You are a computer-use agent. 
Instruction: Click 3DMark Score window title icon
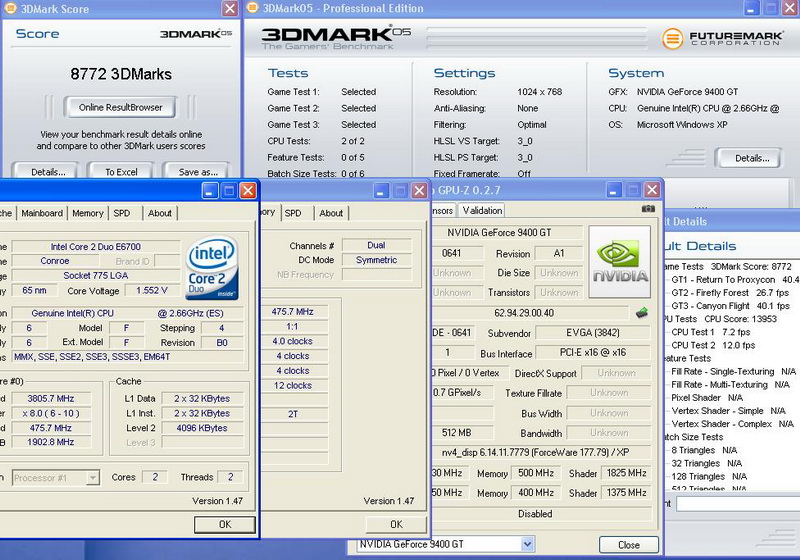pyautogui.click(x=10, y=8)
